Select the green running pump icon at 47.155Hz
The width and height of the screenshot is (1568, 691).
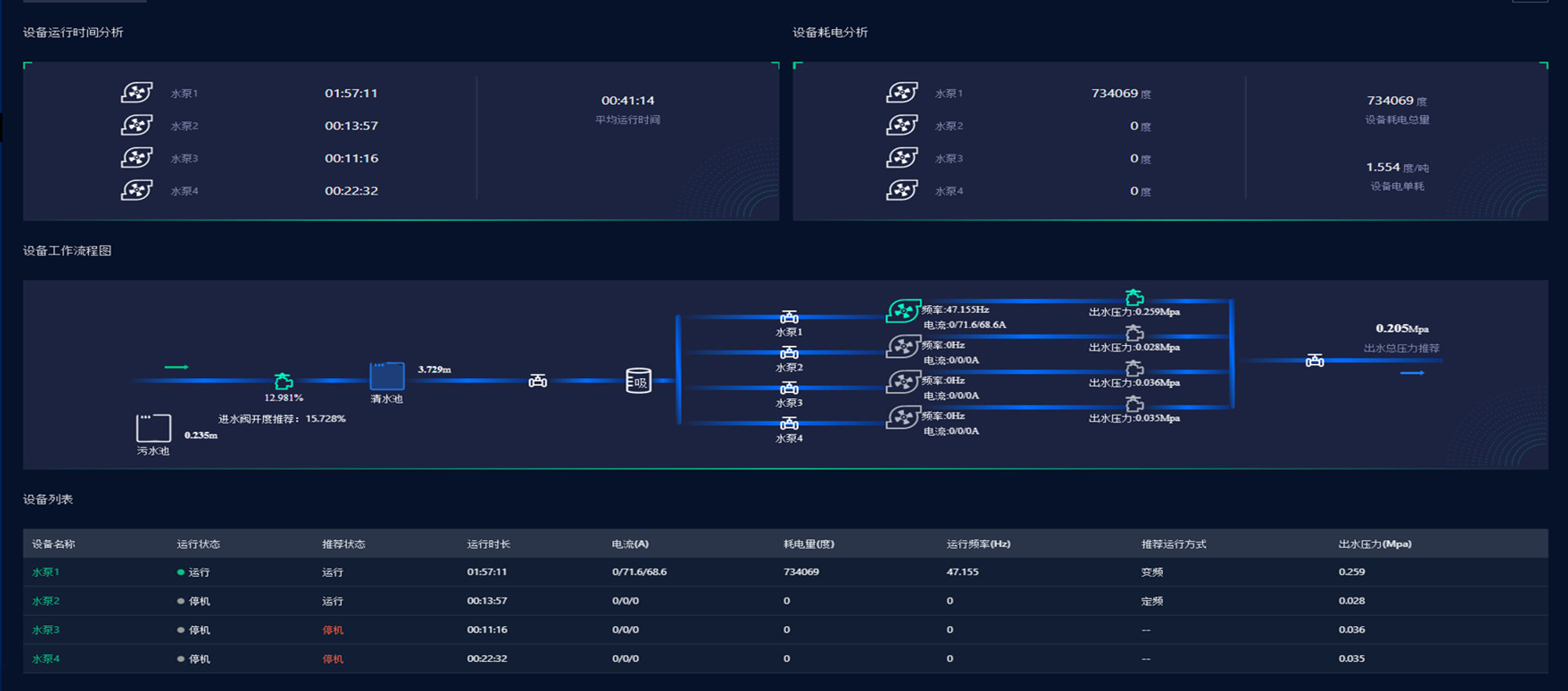coord(903,311)
